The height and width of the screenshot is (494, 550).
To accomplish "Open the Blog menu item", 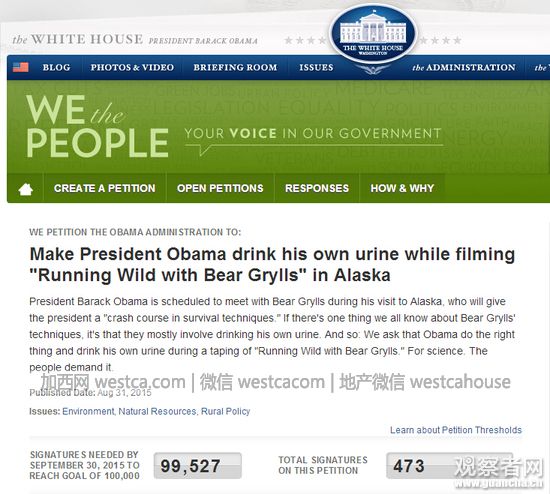I will click(56, 67).
